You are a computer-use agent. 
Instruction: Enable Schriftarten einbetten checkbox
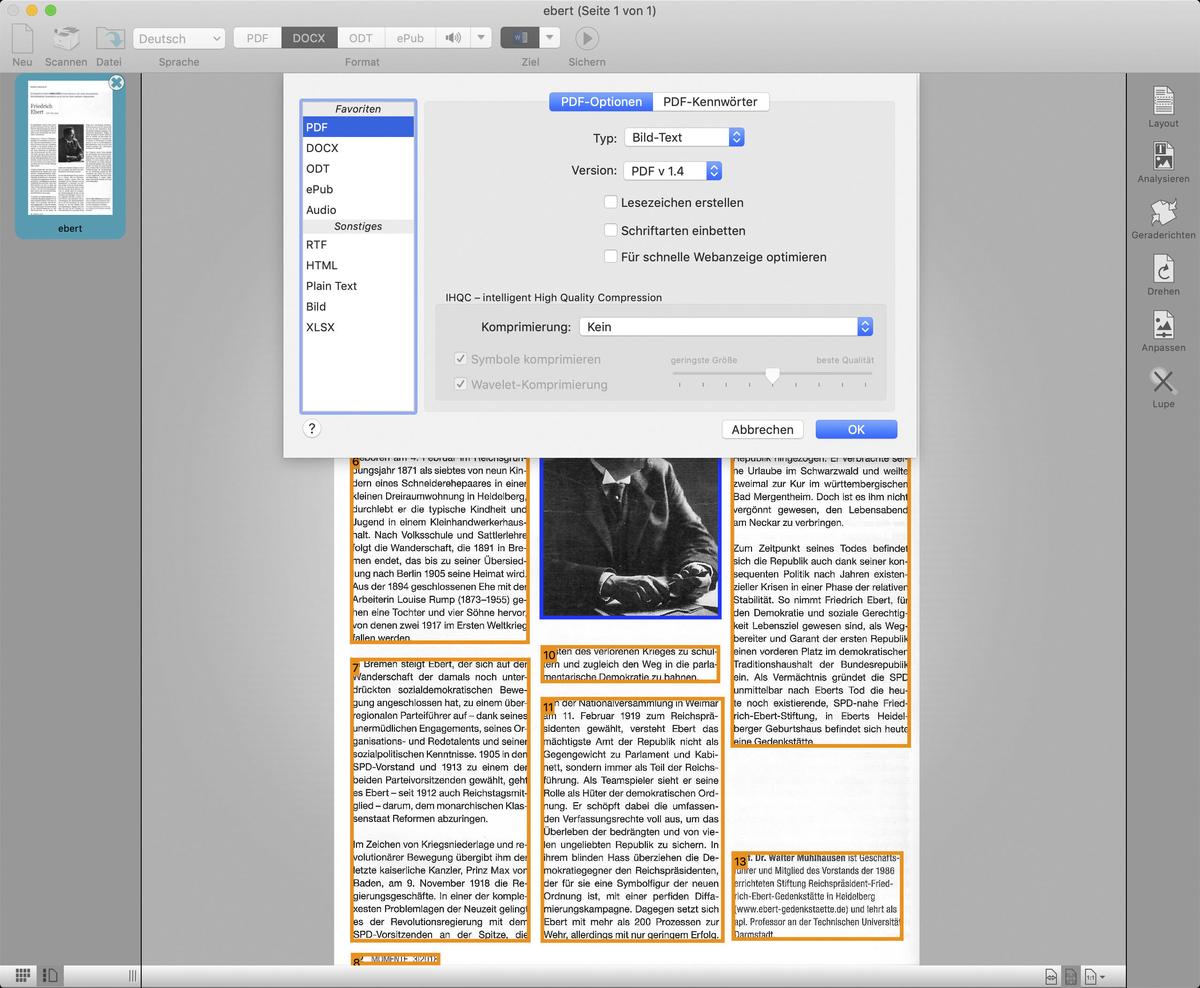[610, 230]
